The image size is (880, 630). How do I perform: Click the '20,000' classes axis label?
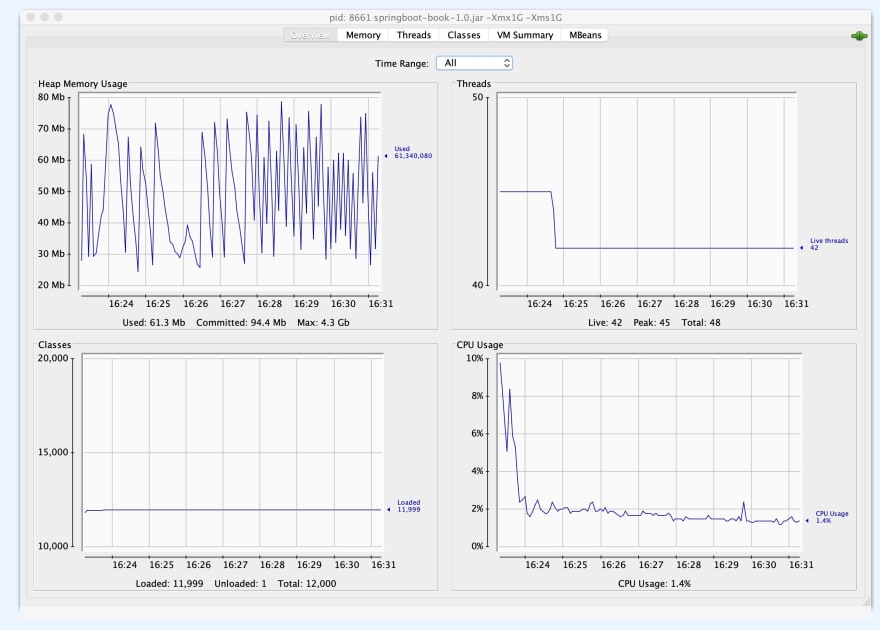pos(53,358)
